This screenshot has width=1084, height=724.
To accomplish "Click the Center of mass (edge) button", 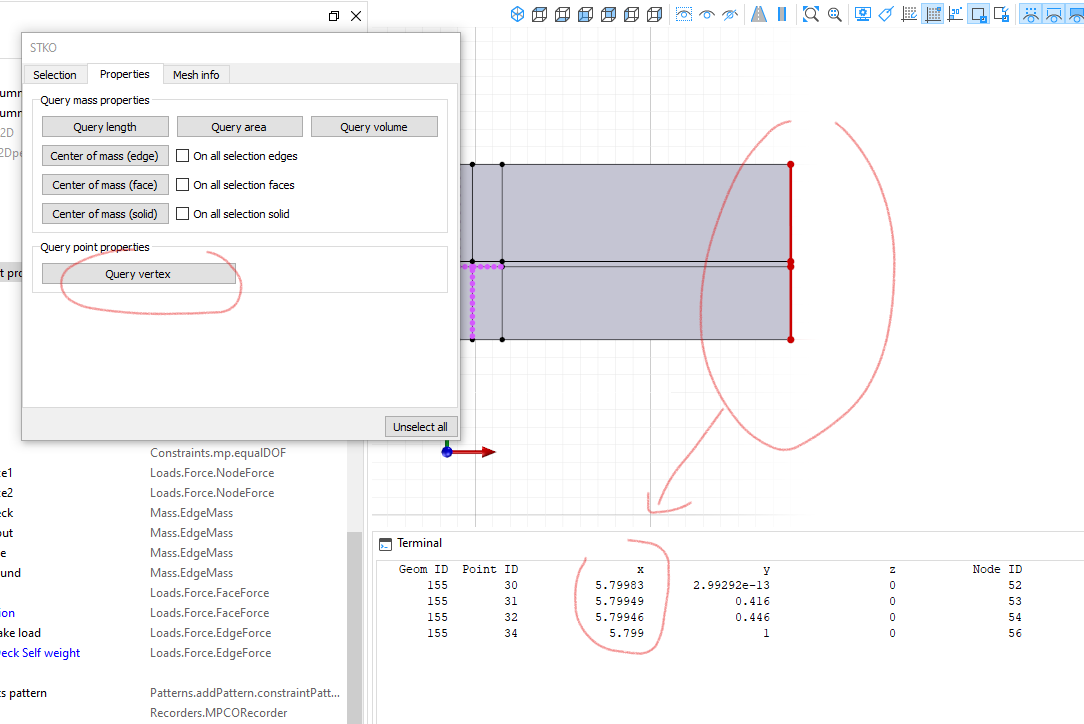I will click(105, 156).
